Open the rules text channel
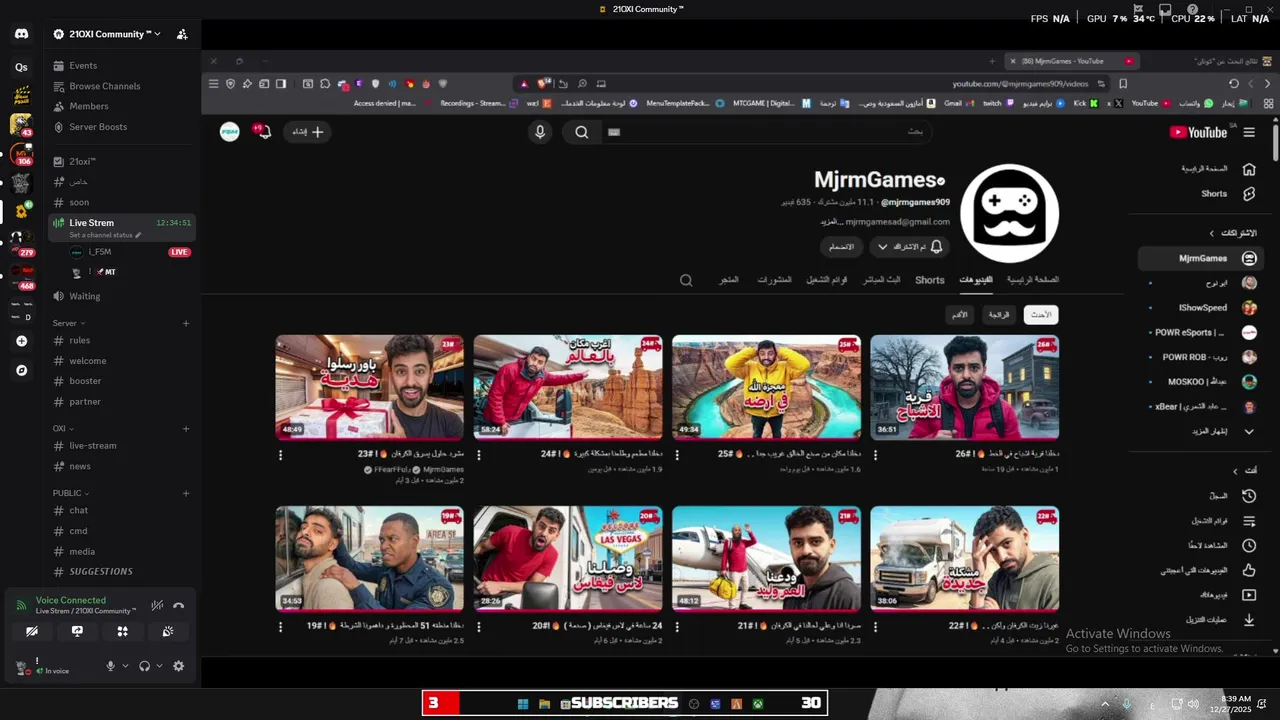Image resolution: width=1280 pixels, height=720 pixels. [x=122, y=341]
